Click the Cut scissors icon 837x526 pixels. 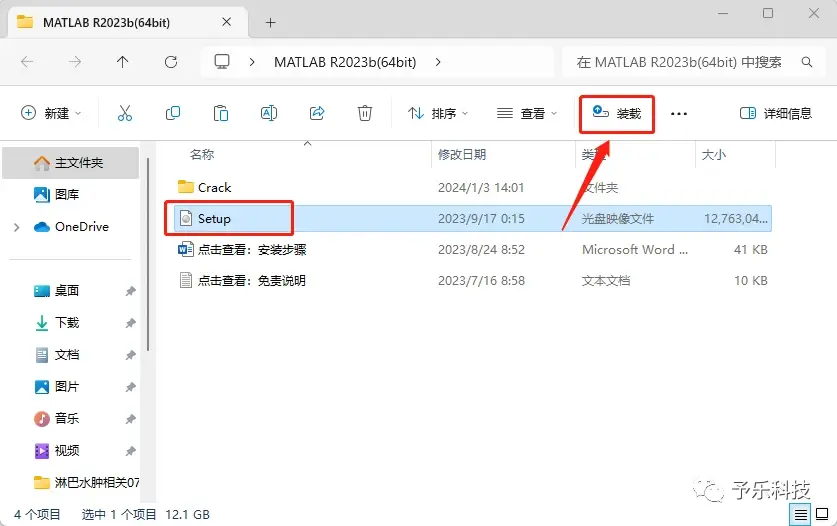pos(124,113)
